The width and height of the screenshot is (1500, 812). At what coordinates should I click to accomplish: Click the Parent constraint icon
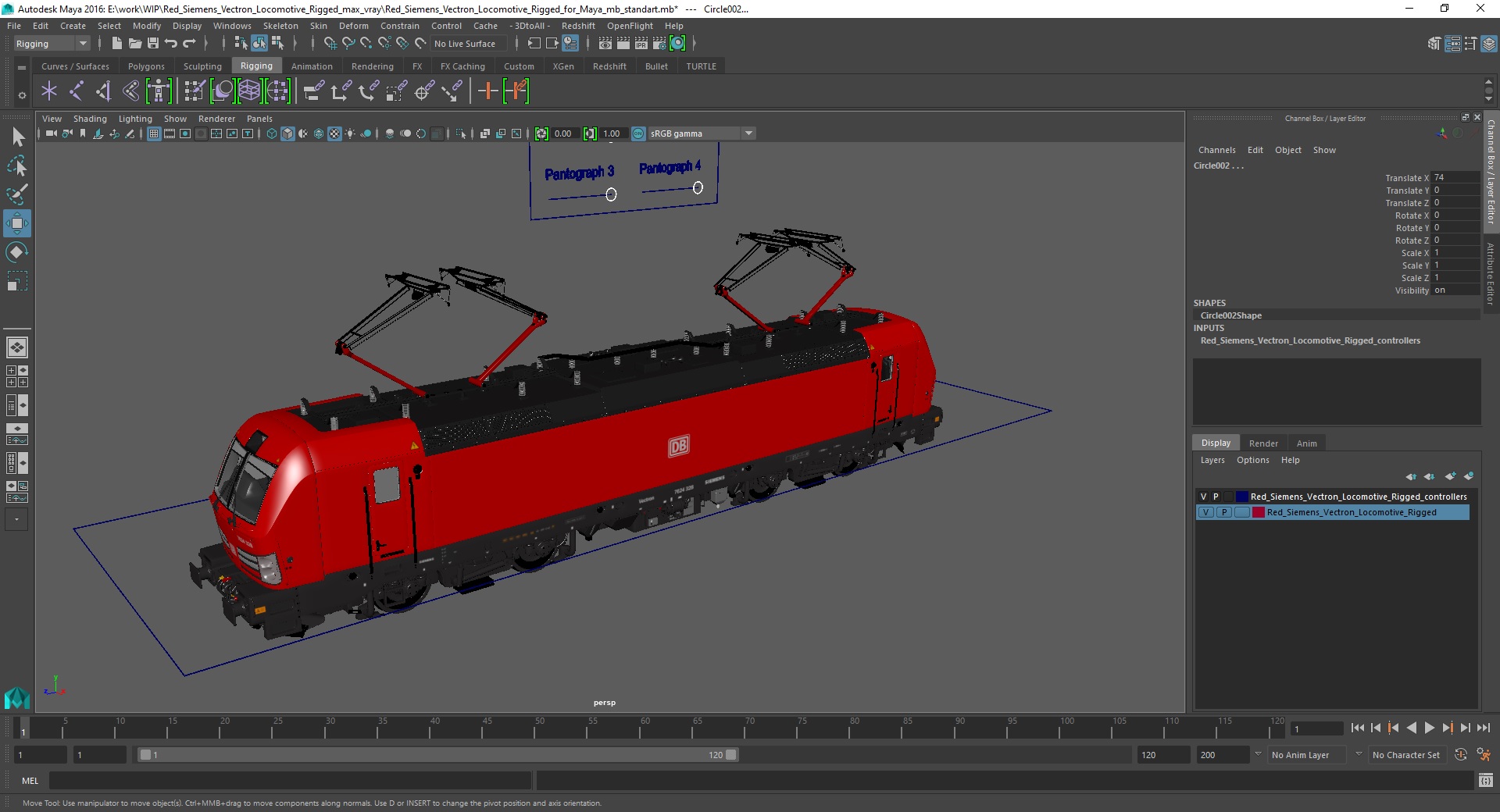click(313, 91)
